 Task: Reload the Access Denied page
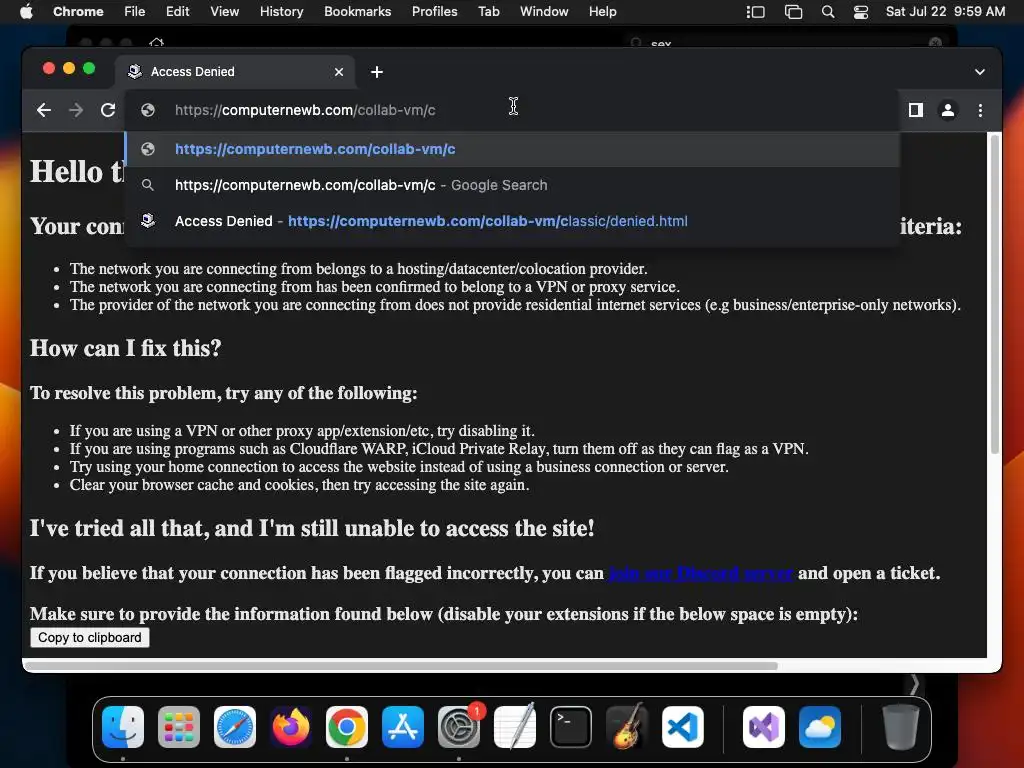point(108,110)
